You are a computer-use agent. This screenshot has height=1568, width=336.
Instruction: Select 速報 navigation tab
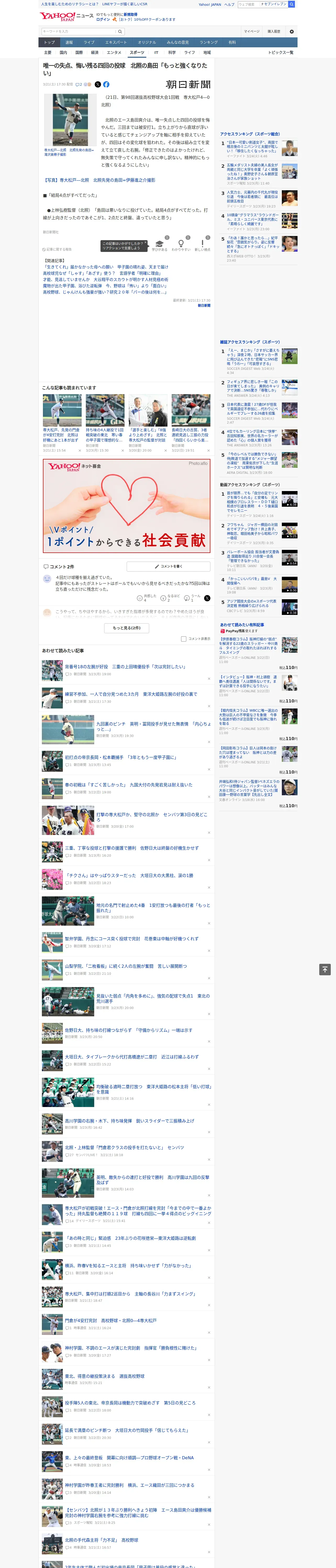click(69, 43)
